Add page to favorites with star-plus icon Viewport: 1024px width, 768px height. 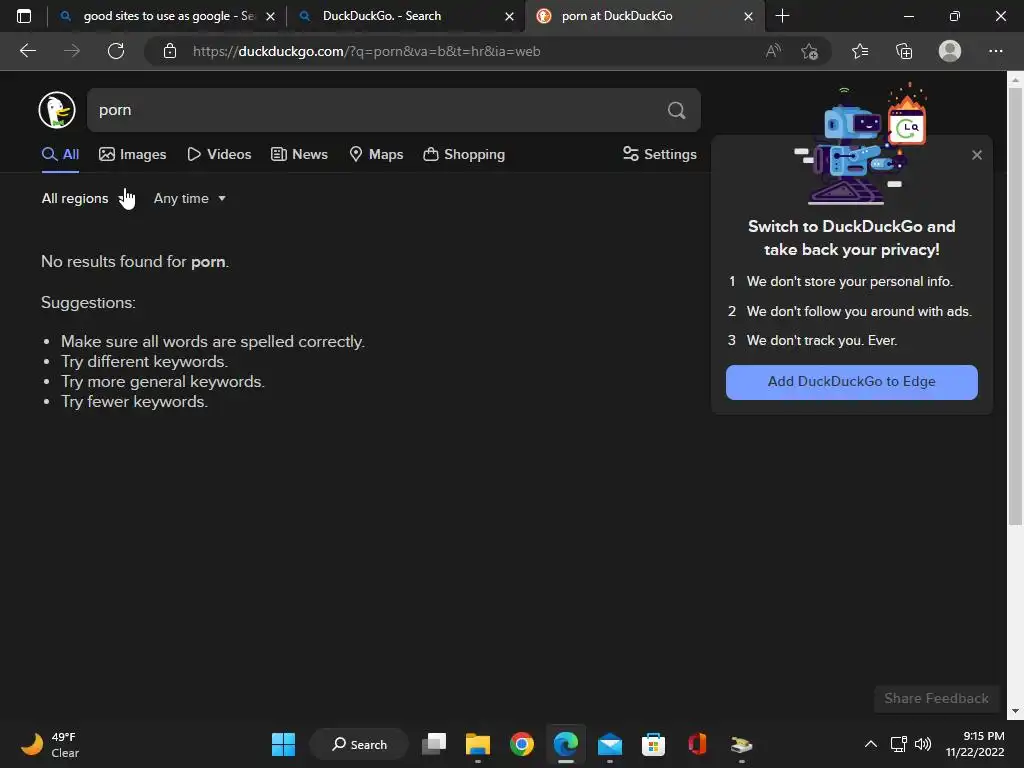[x=810, y=51]
